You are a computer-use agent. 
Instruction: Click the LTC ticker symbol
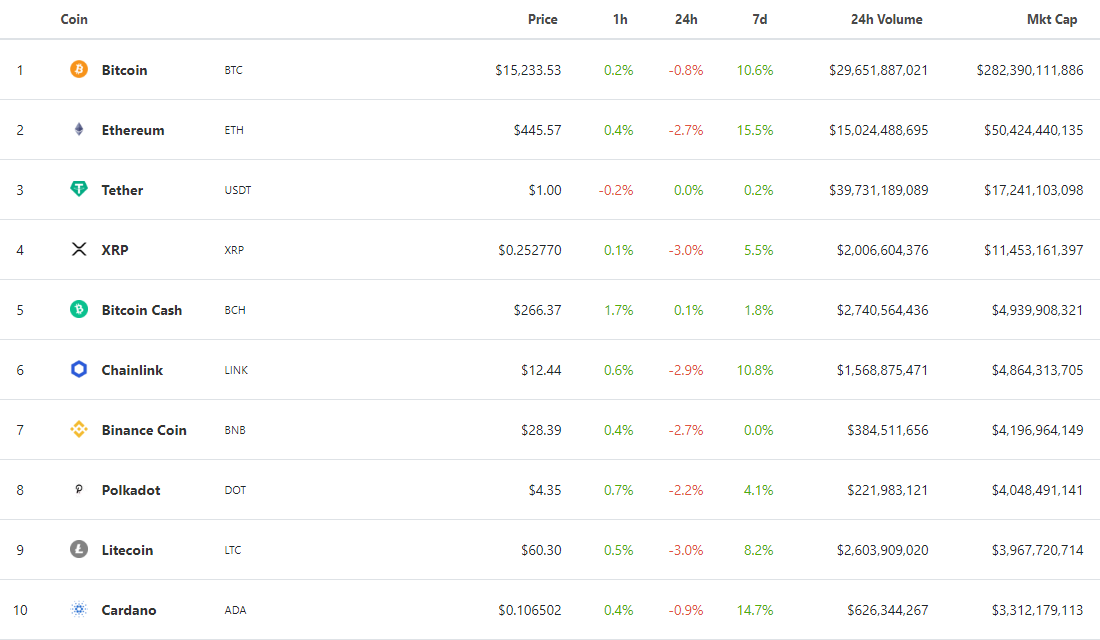pos(233,550)
